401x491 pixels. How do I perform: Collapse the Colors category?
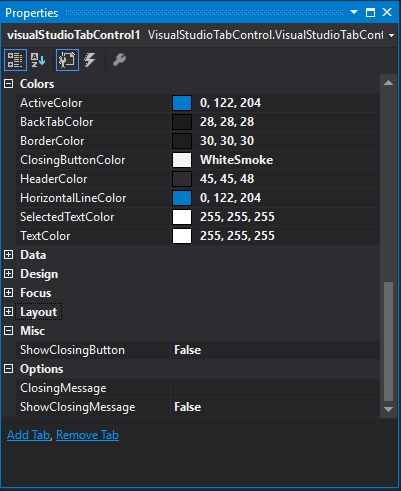coord(9,84)
